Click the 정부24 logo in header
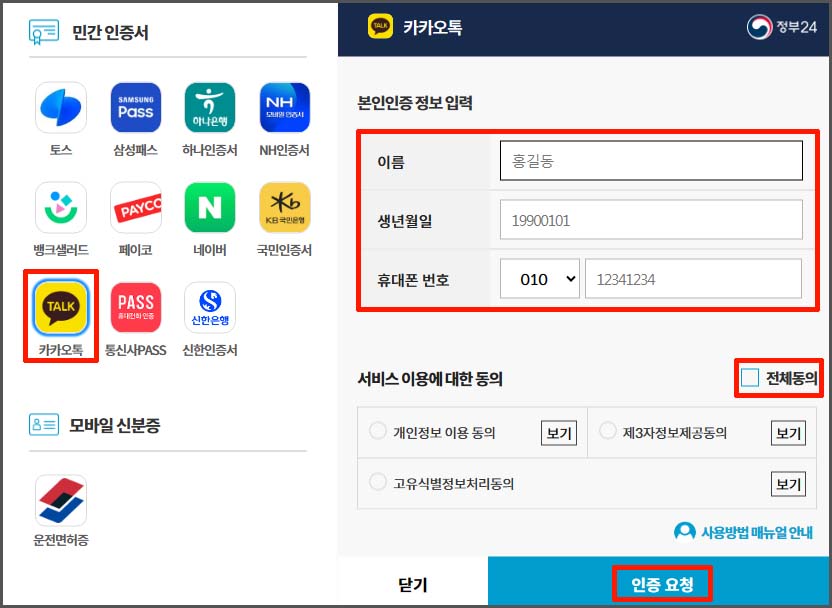This screenshot has width=832, height=608. (x=782, y=27)
